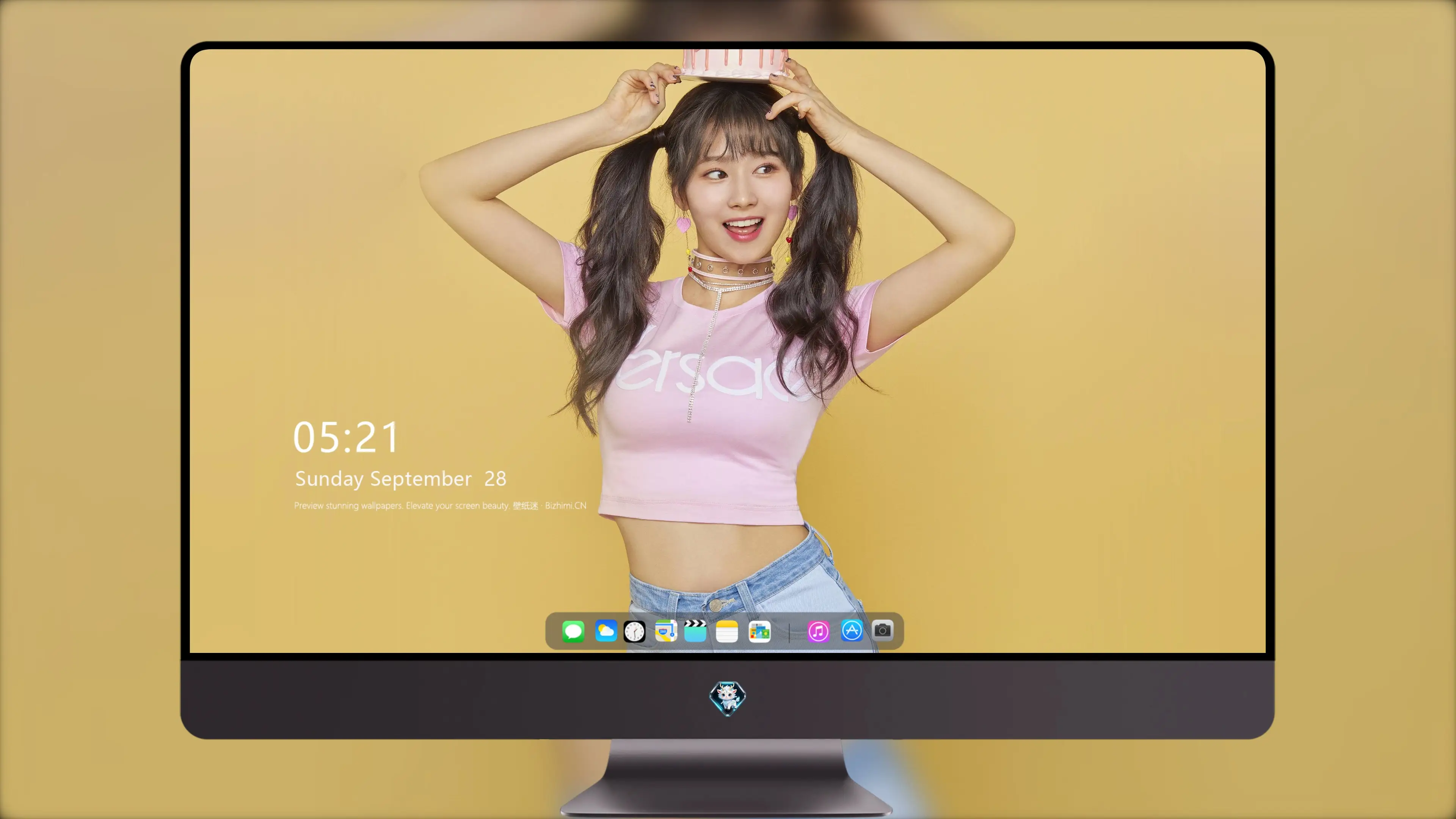The height and width of the screenshot is (819, 1456).
Task: Open the Camera app in the dock
Action: coord(882,630)
